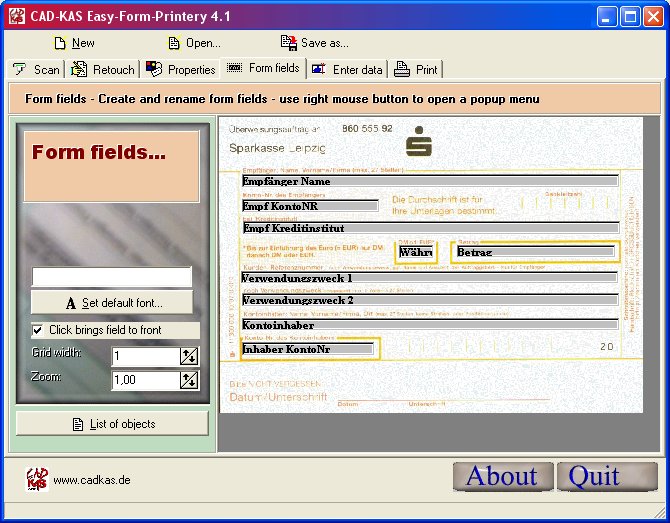Visit the www.cadkas.de link
The image size is (670, 523).
point(91,480)
